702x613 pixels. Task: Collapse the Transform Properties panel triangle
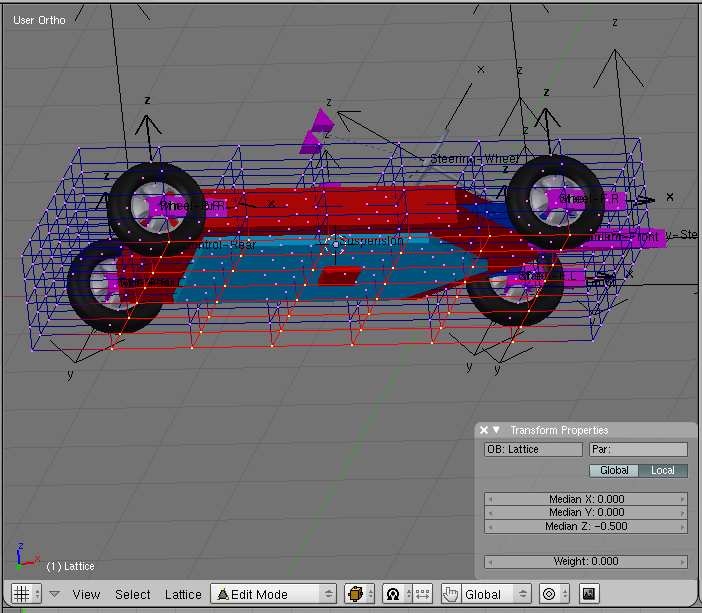click(x=496, y=429)
